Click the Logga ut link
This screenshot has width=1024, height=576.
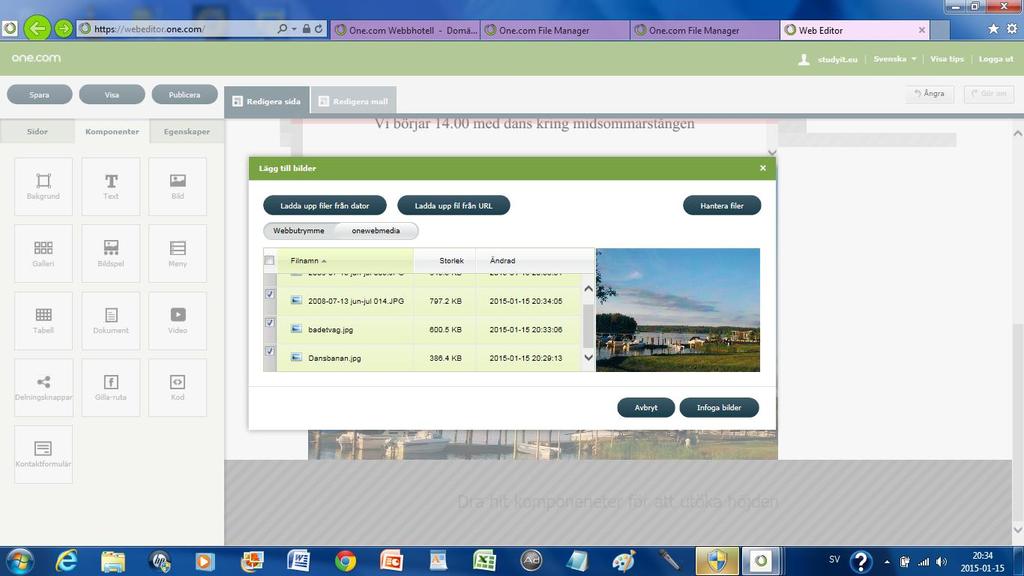[996, 59]
